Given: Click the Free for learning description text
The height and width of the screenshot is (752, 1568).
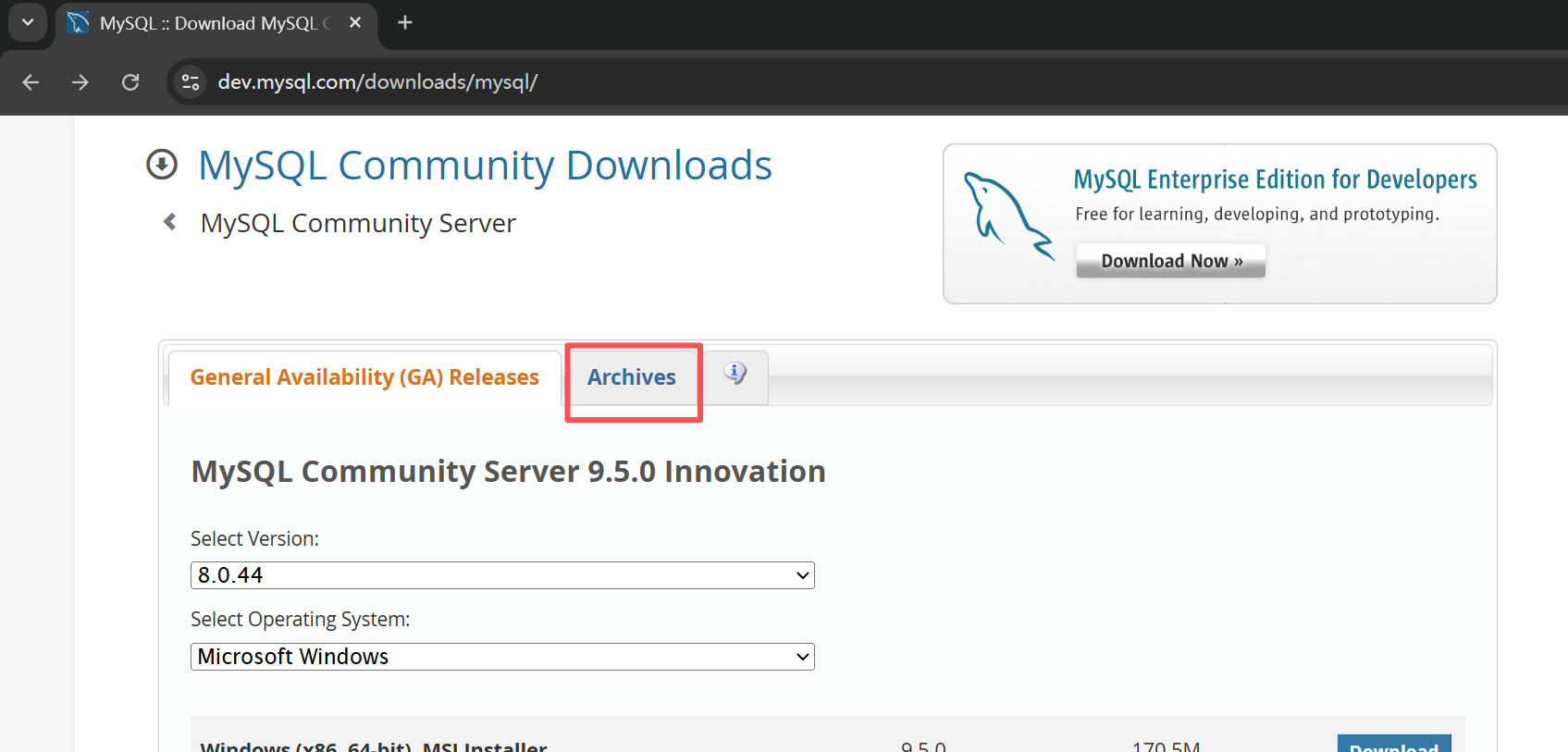Looking at the screenshot, I should click(x=1257, y=215).
